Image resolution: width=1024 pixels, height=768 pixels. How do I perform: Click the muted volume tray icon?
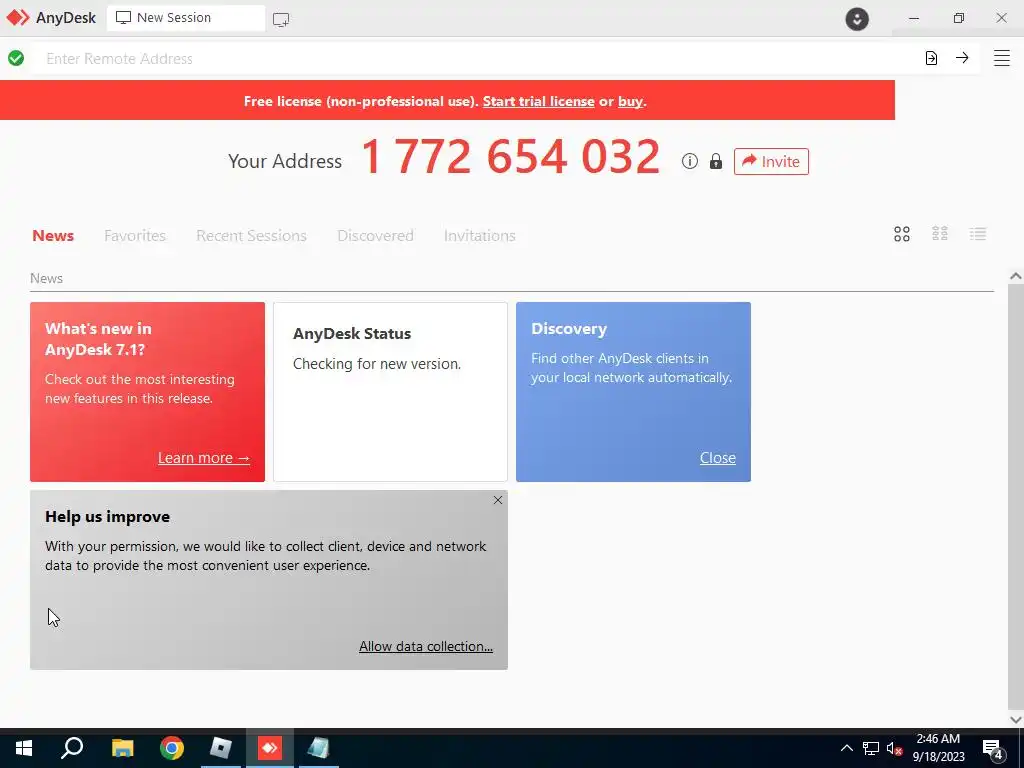pos(894,748)
